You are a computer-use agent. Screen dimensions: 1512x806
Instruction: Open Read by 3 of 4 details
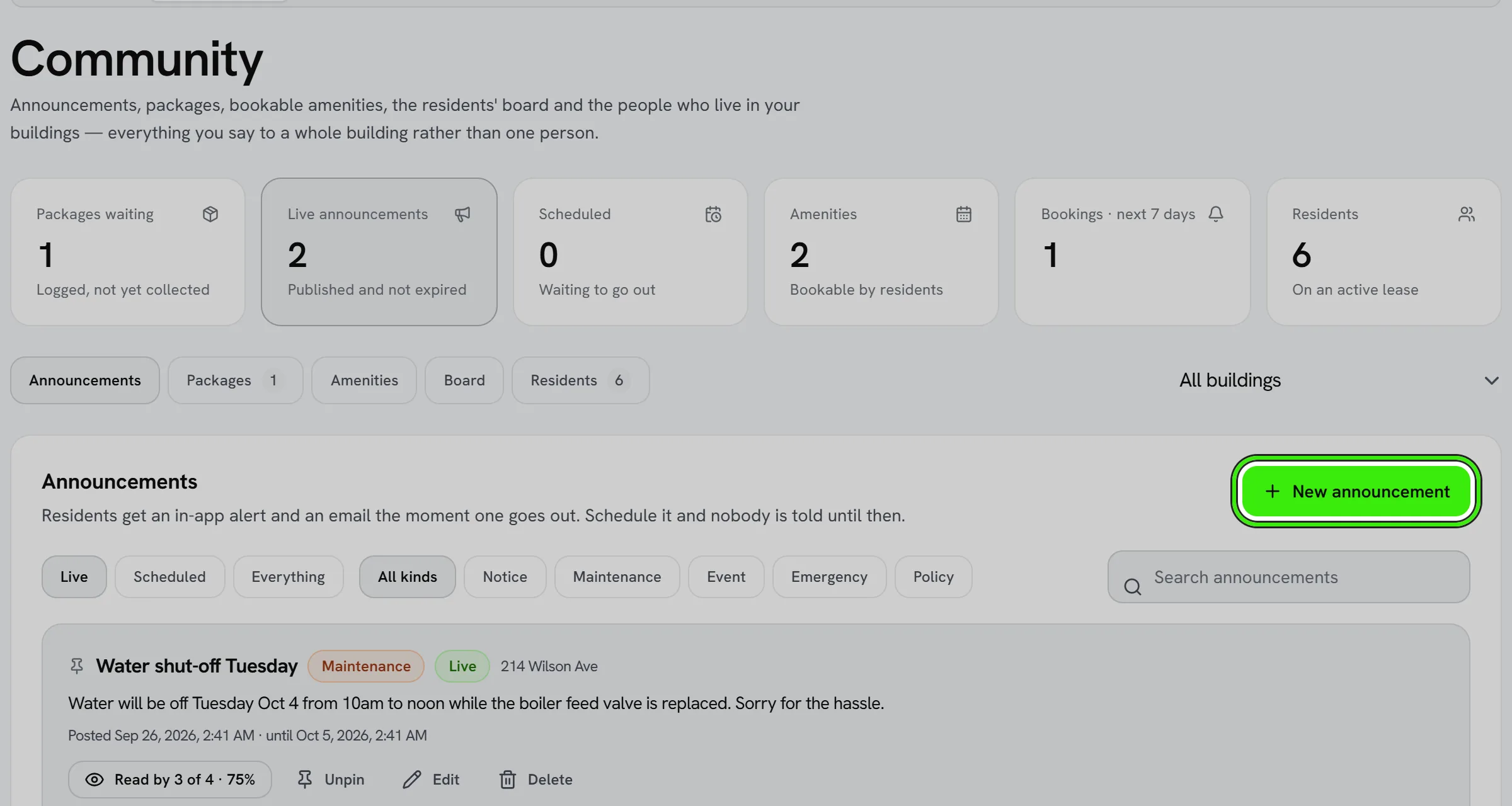point(170,780)
